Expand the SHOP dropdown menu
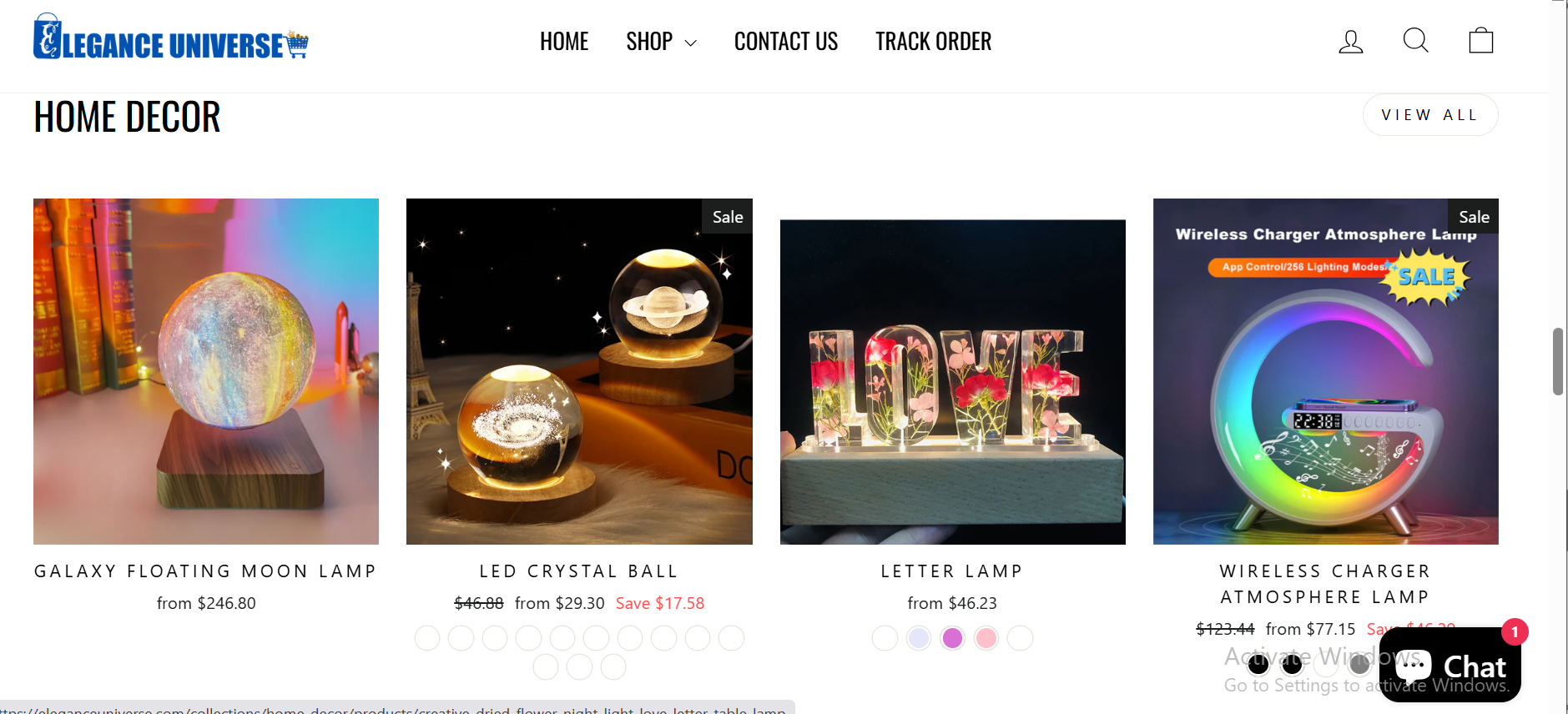 pos(661,42)
